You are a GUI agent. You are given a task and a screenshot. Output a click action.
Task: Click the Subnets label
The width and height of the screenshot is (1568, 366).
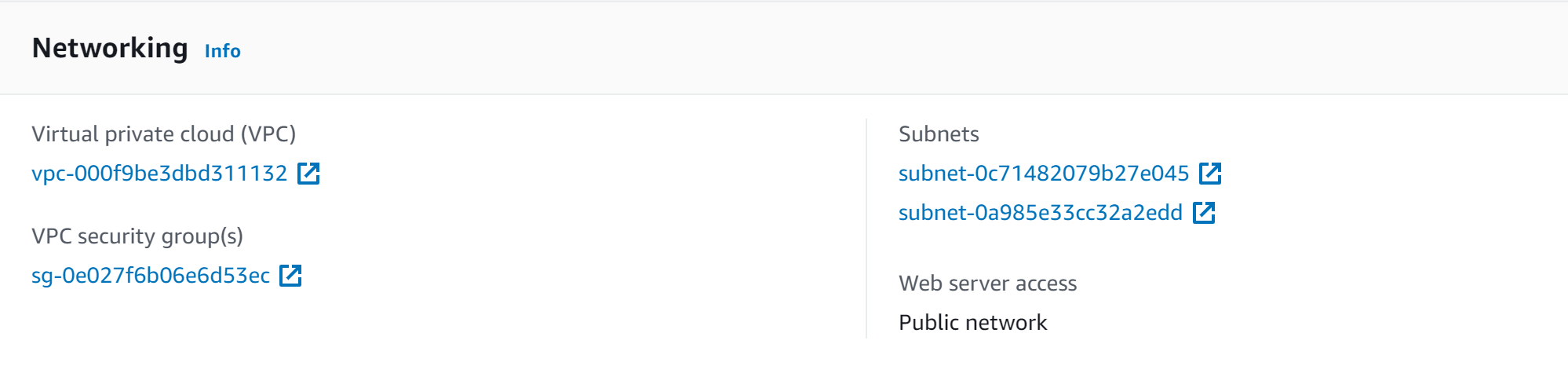[x=939, y=134]
